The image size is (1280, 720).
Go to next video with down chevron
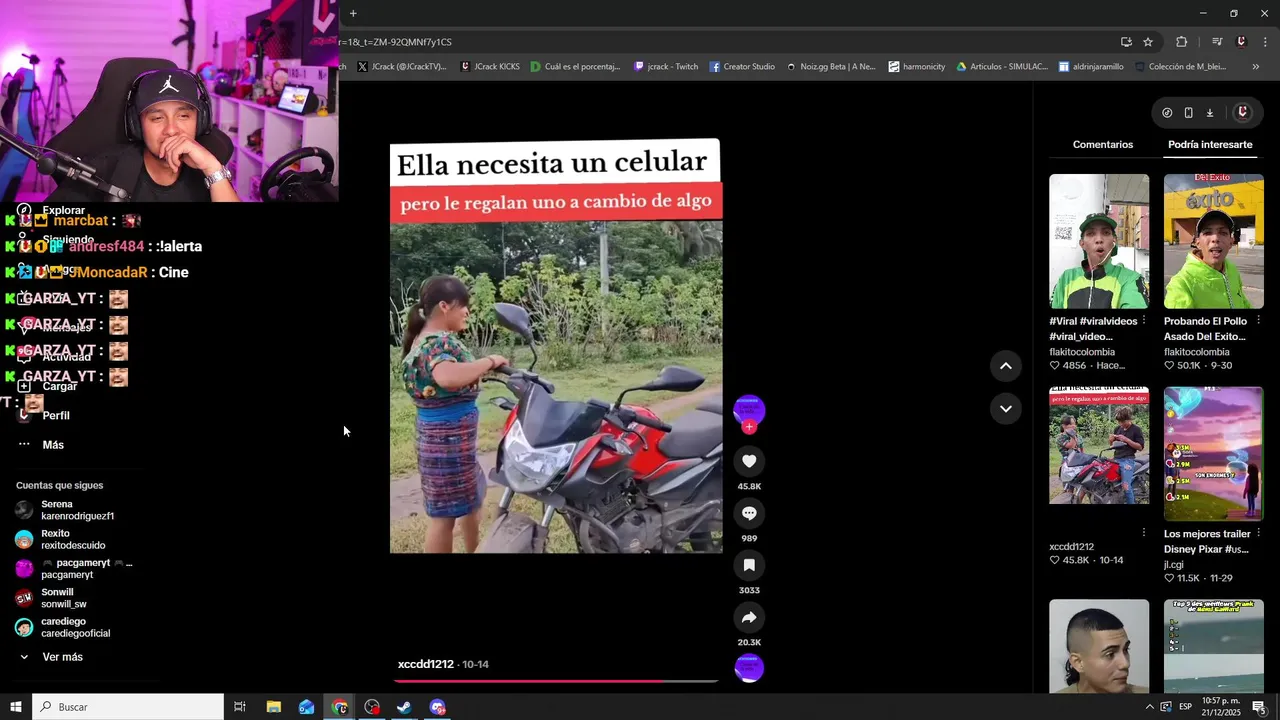coord(1005,409)
